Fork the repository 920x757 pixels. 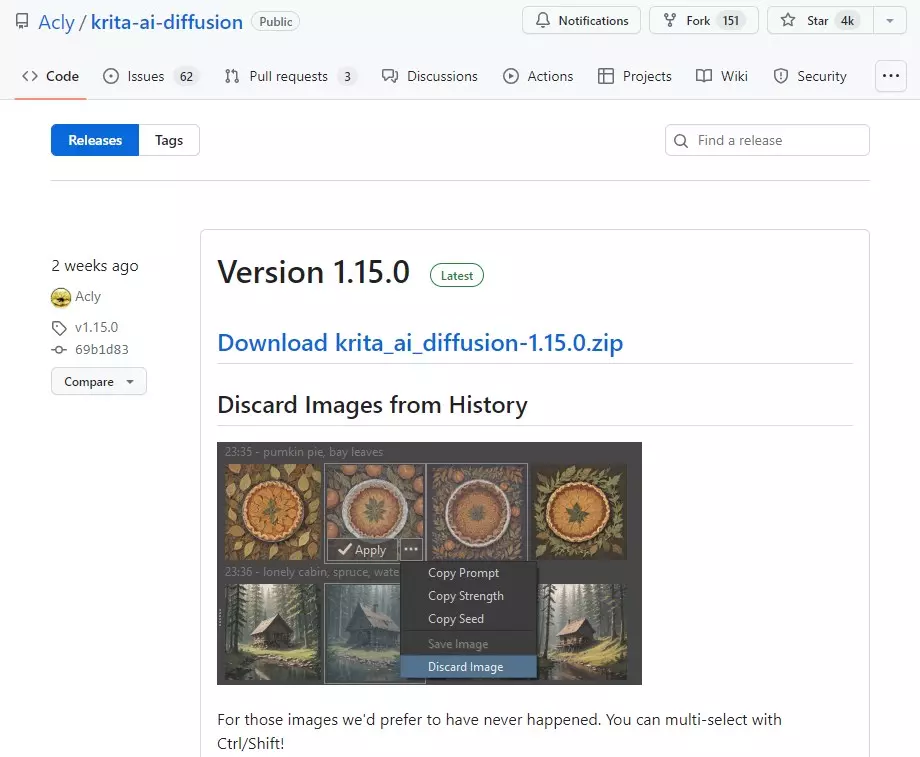click(703, 21)
